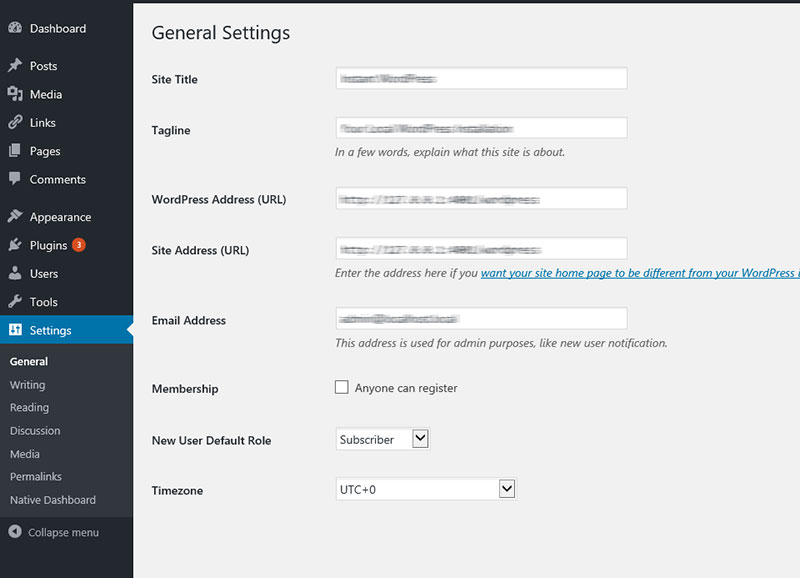The height and width of the screenshot is (578, 800).
Task: Click the Dashboard gauge icon
Action: tap(15, 28)
